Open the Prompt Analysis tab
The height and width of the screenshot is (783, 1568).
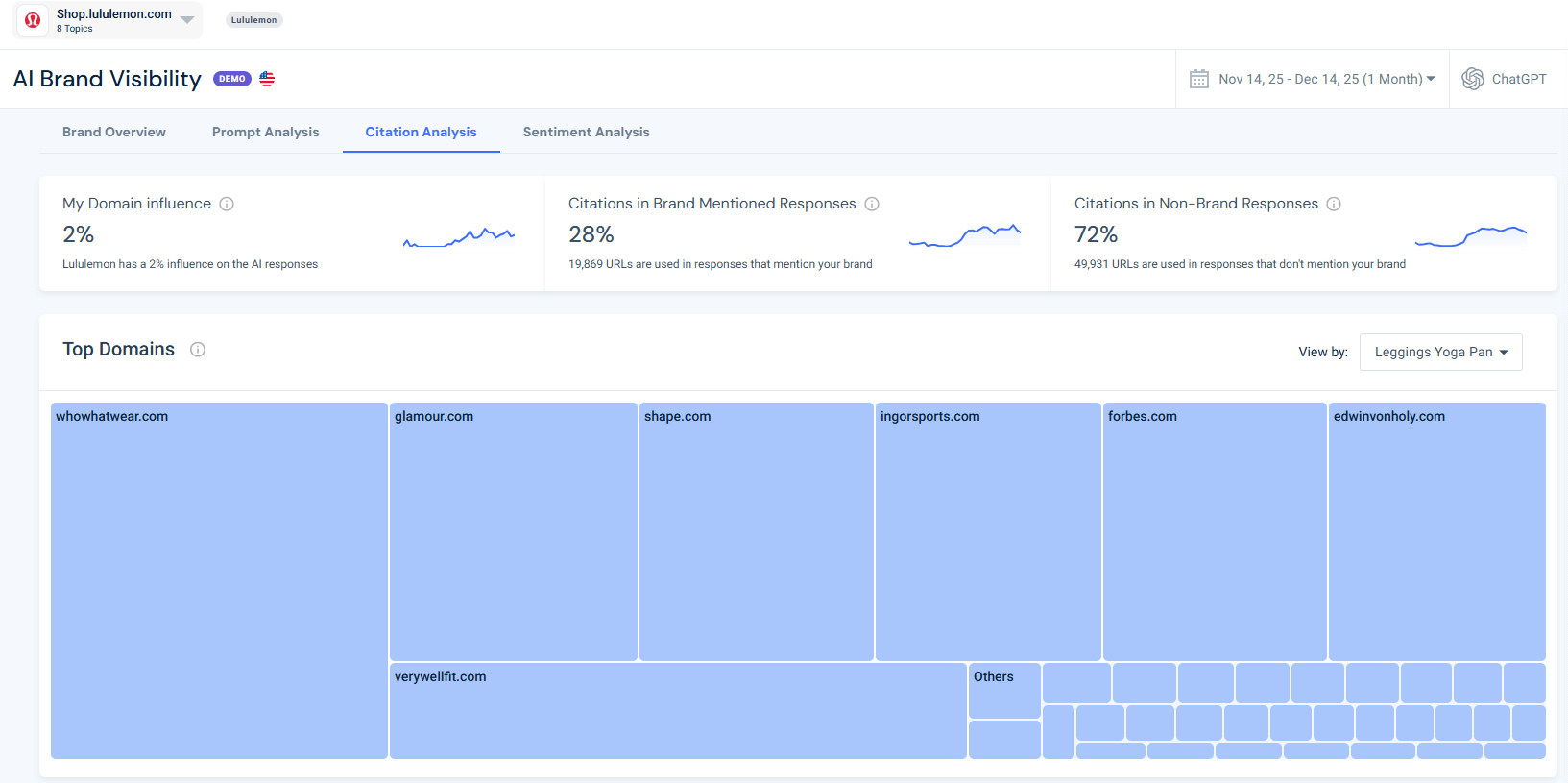pos(265,133)
